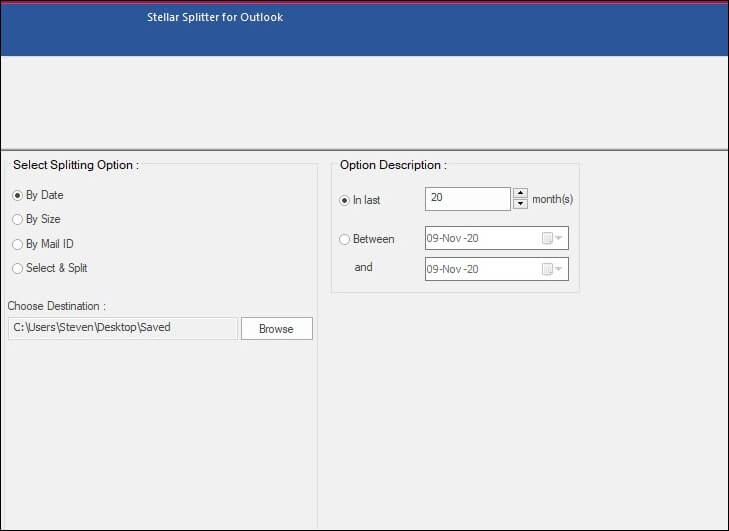Click the Choose Destination label

57,306
